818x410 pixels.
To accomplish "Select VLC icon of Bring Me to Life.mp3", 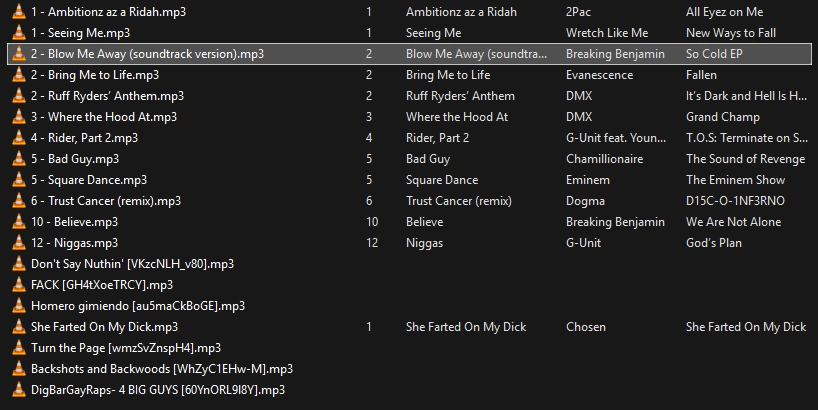I will click(19, 75).
